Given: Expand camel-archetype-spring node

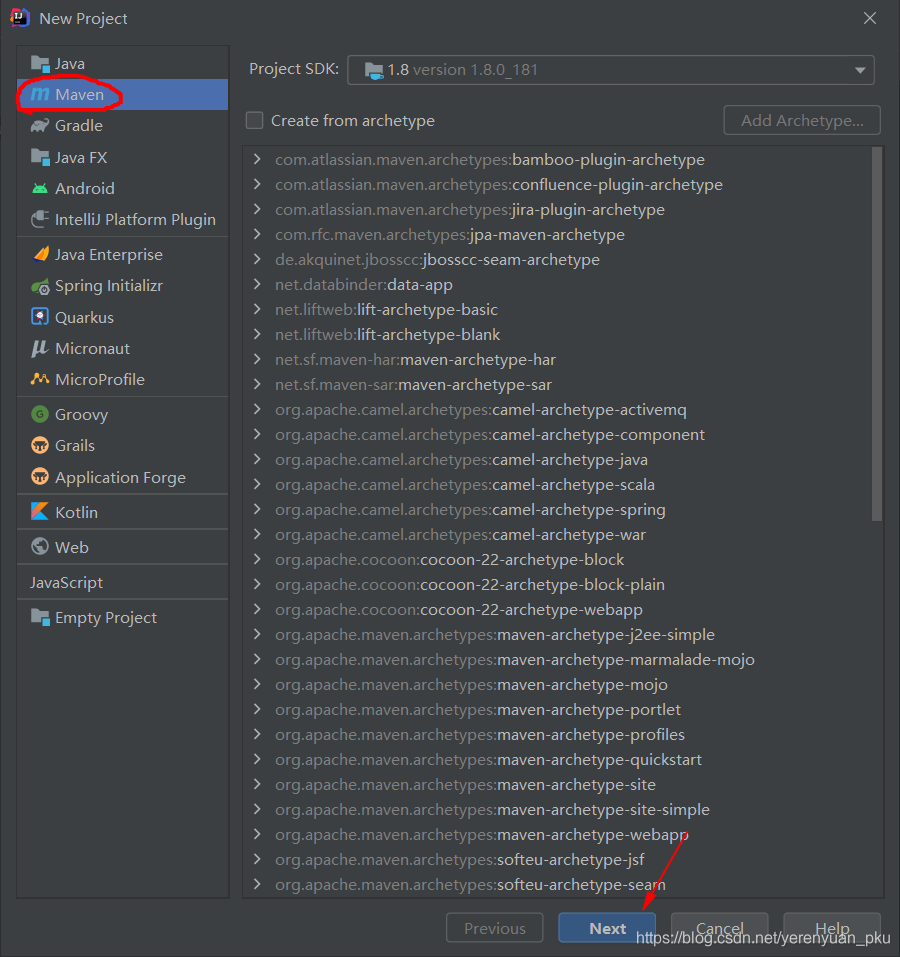Looking at the screenshot, I should (257, 510).
